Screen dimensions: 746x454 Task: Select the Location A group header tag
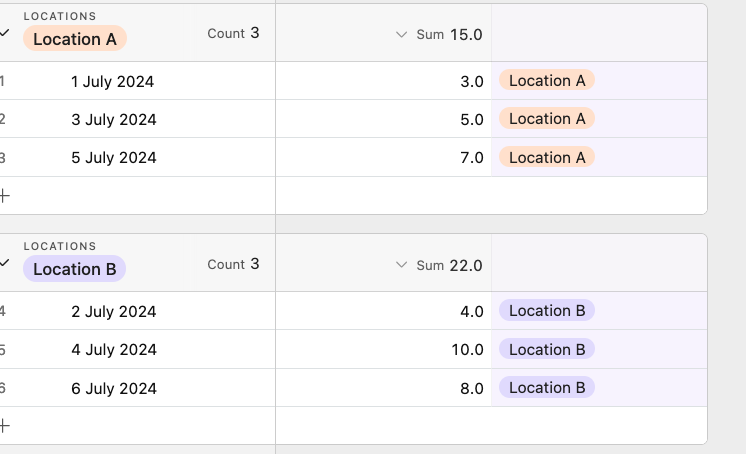(x=75, y=39)
